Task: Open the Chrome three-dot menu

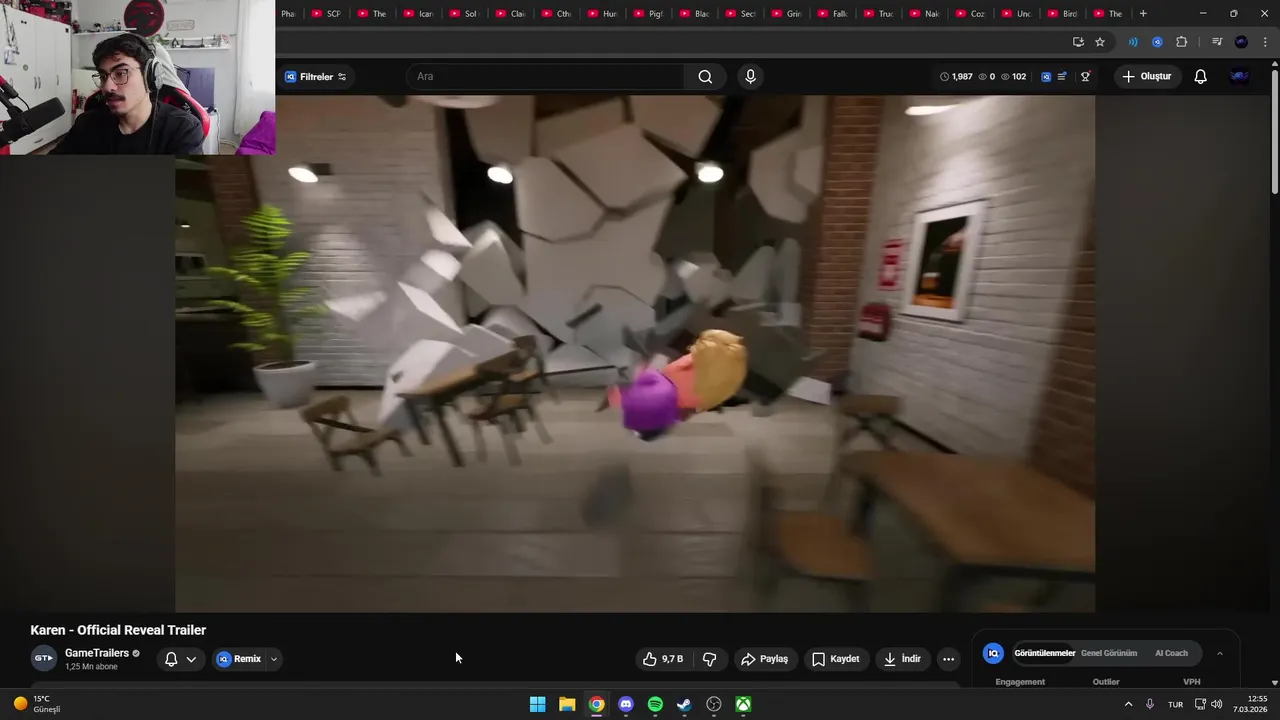Action: pyautogui.click(x=1265, y=42)
